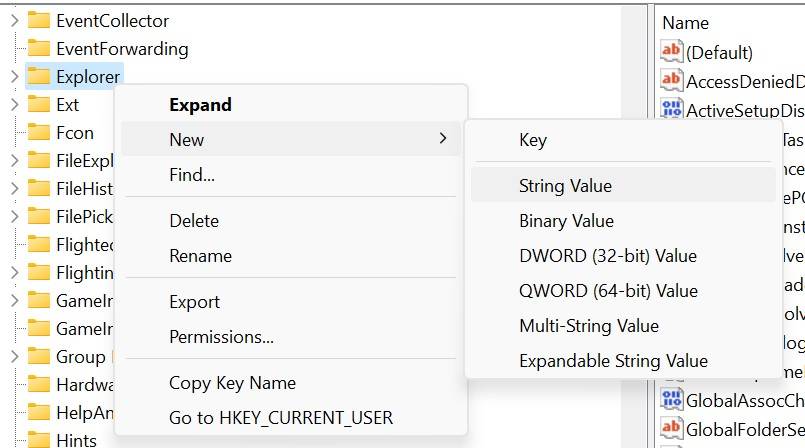Expand the FilePick key chevron
Image resolution: width=805 pixels, height=448 pixels.
(14, 217)
